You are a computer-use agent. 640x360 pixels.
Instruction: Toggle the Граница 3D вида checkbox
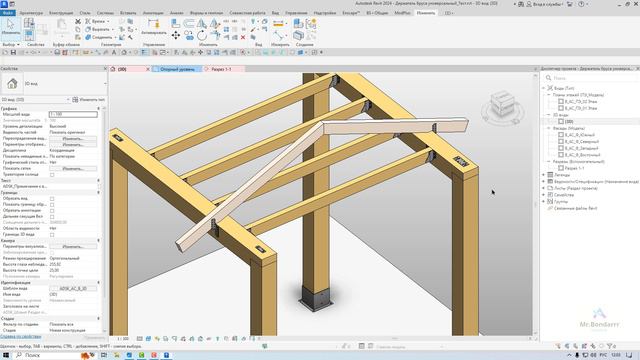tap(52, 234)
